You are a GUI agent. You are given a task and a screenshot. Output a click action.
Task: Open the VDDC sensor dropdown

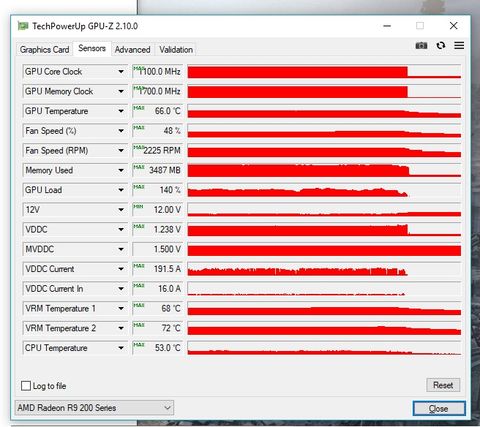click(x=75, y=229)
